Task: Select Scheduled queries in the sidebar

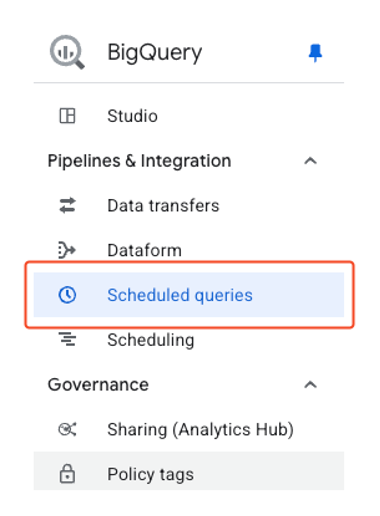Action: [189, 295]
